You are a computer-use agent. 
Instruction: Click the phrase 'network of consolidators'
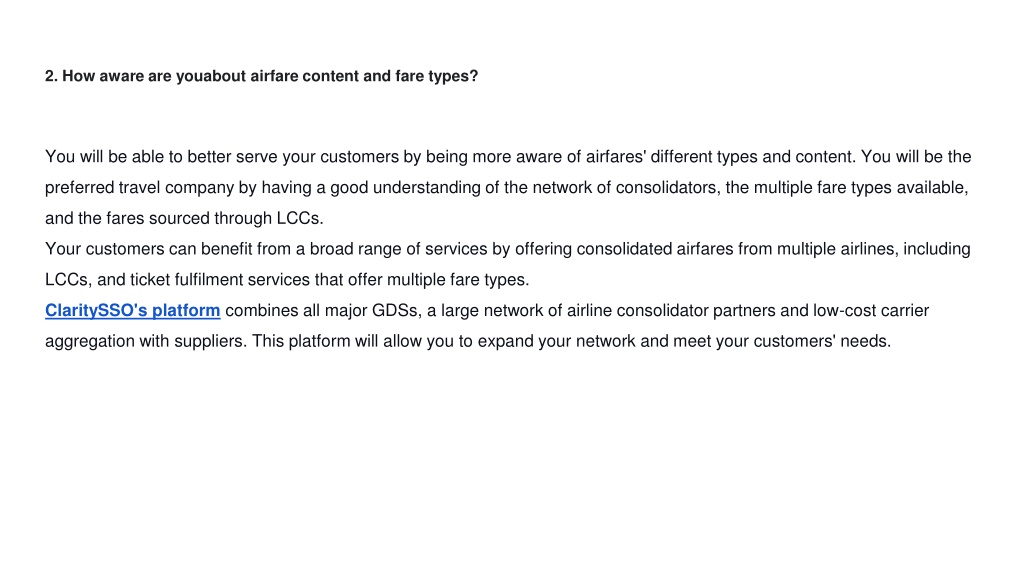(x=624, y=187)
